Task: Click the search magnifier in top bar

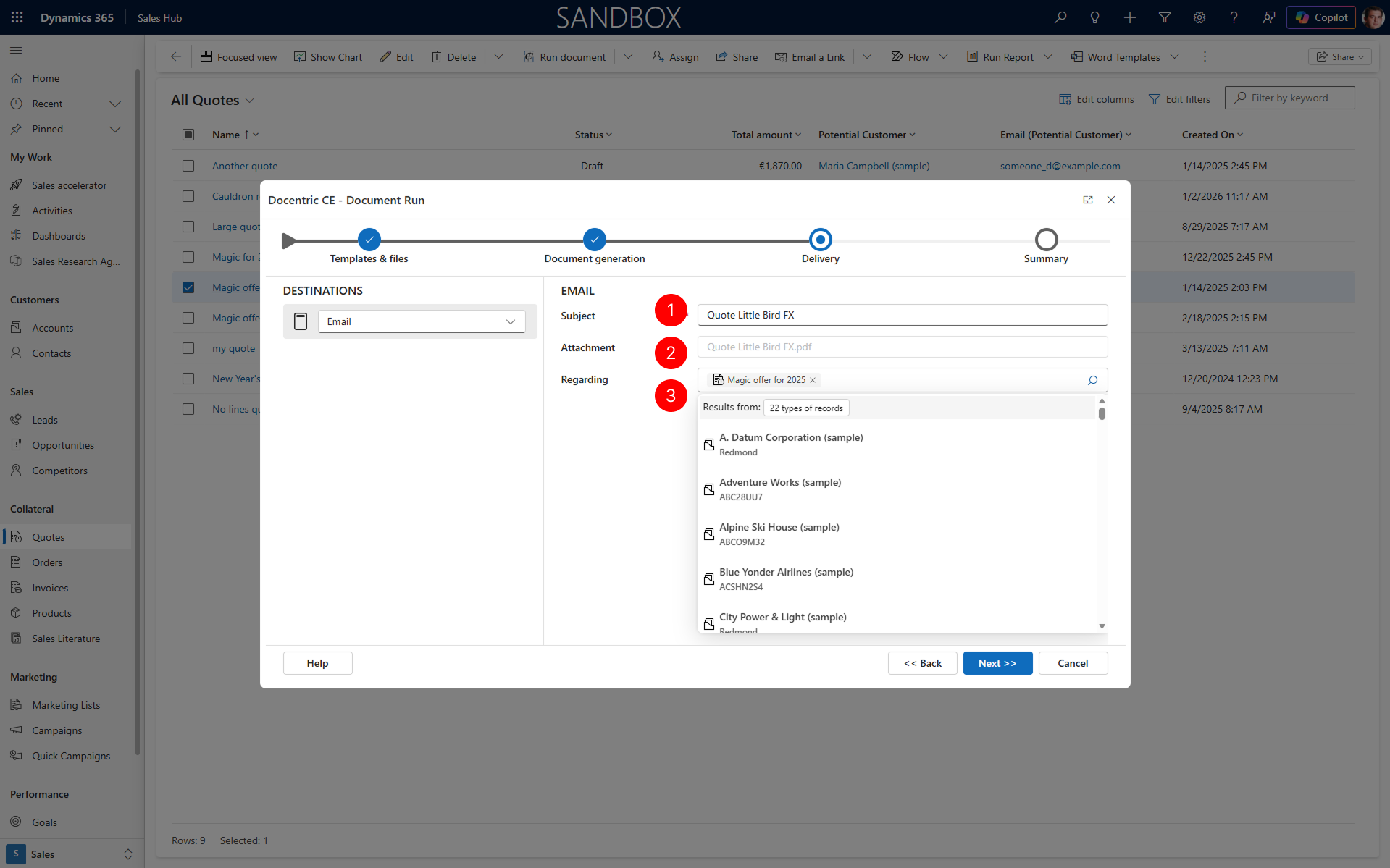Action: (1060, 17)
